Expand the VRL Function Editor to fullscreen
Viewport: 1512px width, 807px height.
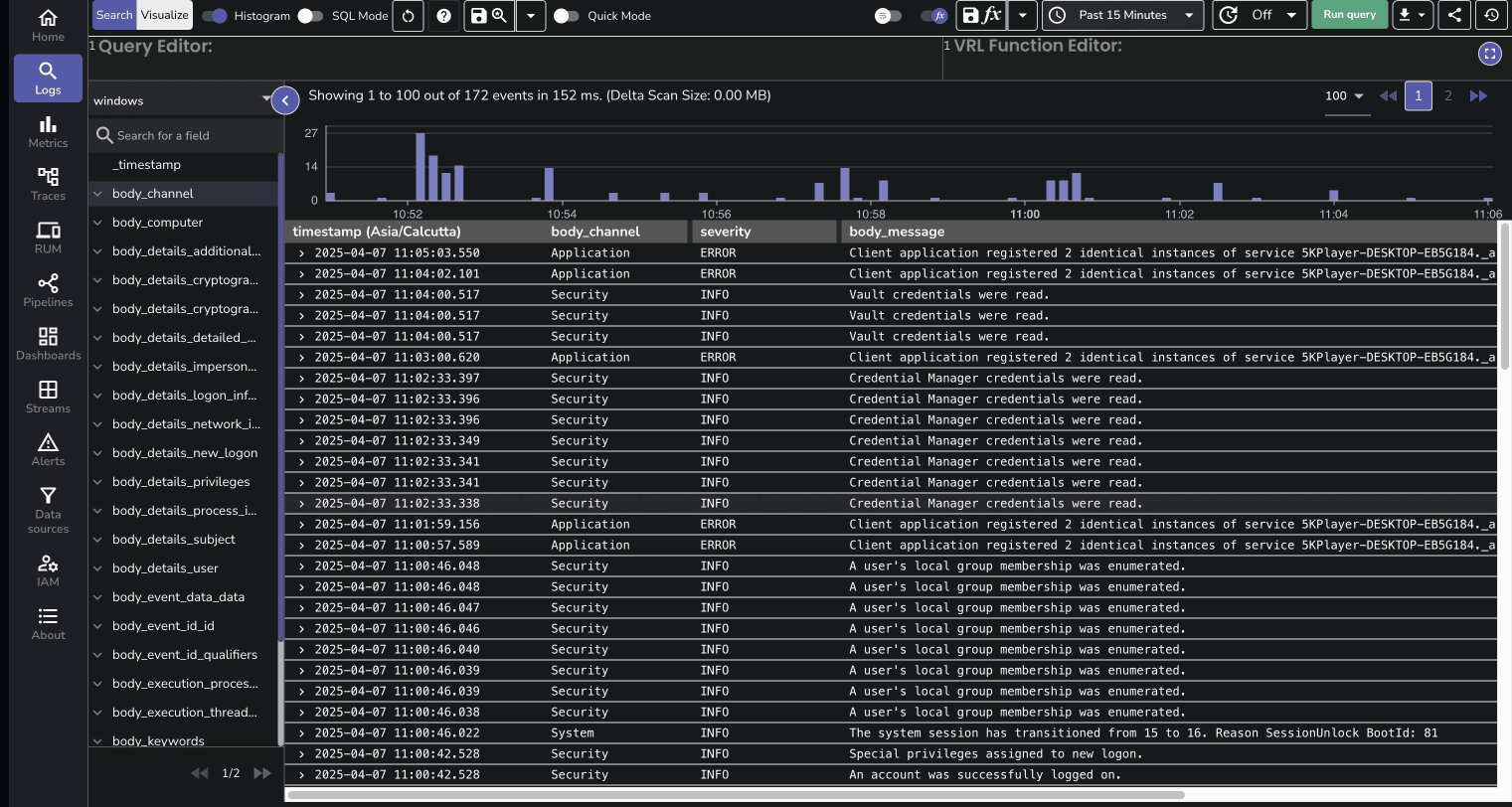(1489, 54)
